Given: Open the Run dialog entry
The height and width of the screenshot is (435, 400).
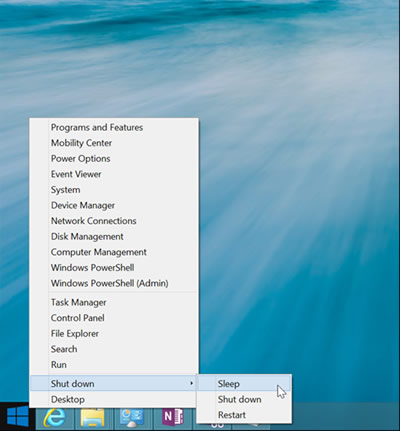Looking at the screenshot, I should coord(114,365).
